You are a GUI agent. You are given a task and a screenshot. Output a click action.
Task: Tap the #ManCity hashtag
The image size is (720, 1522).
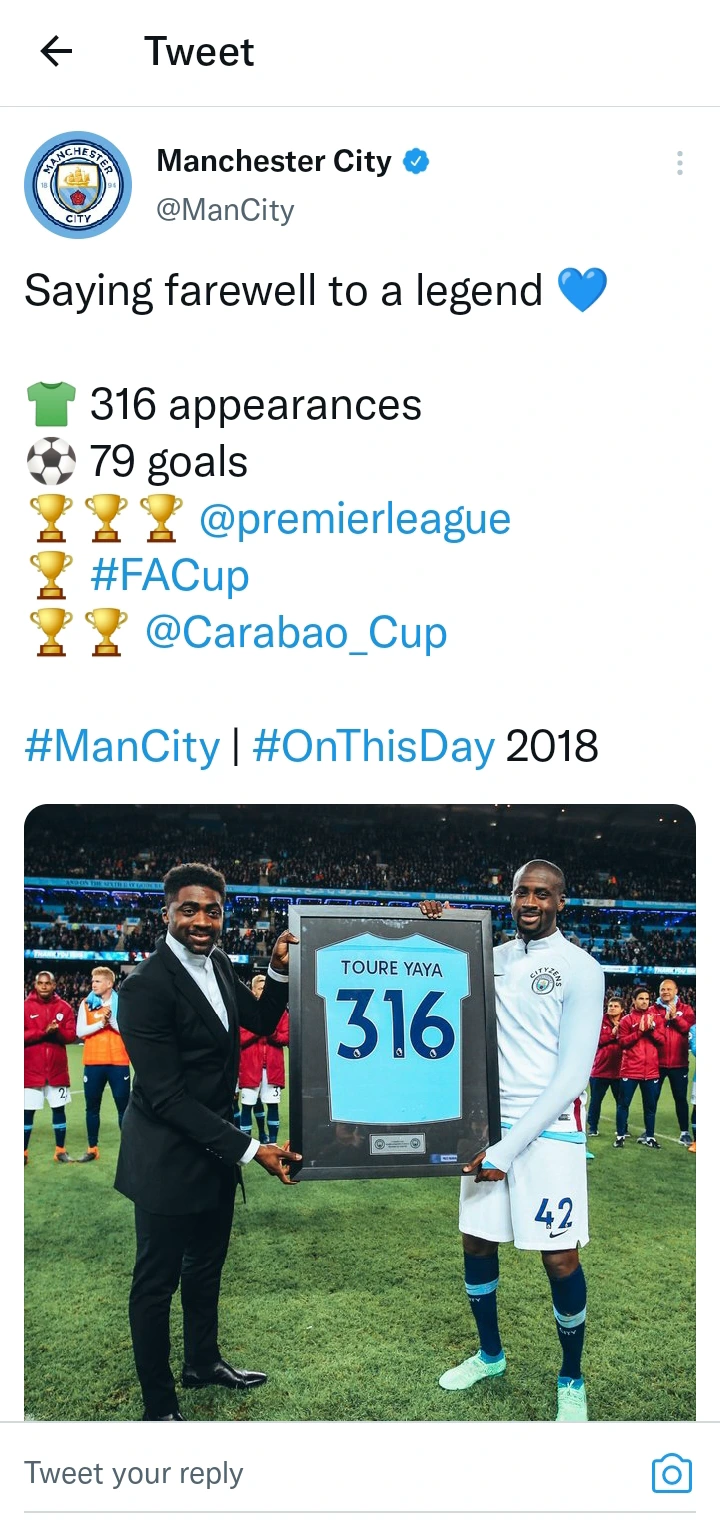[122, 746]
